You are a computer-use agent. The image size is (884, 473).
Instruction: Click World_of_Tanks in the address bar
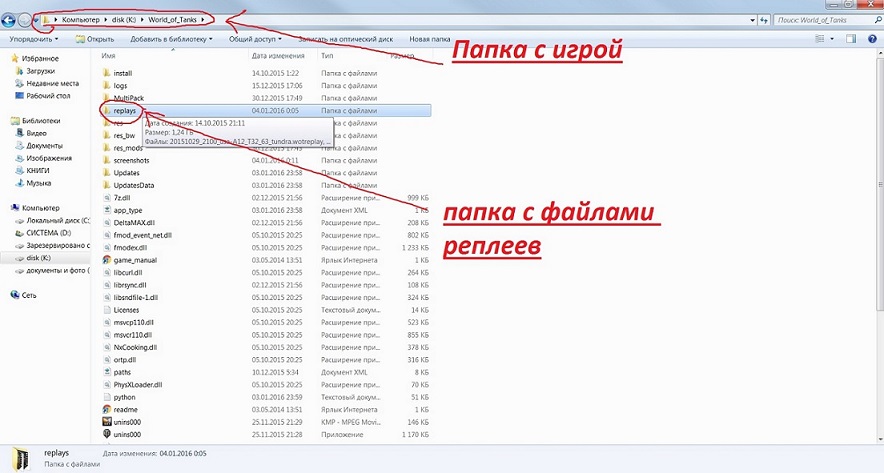tap(173, 20)
